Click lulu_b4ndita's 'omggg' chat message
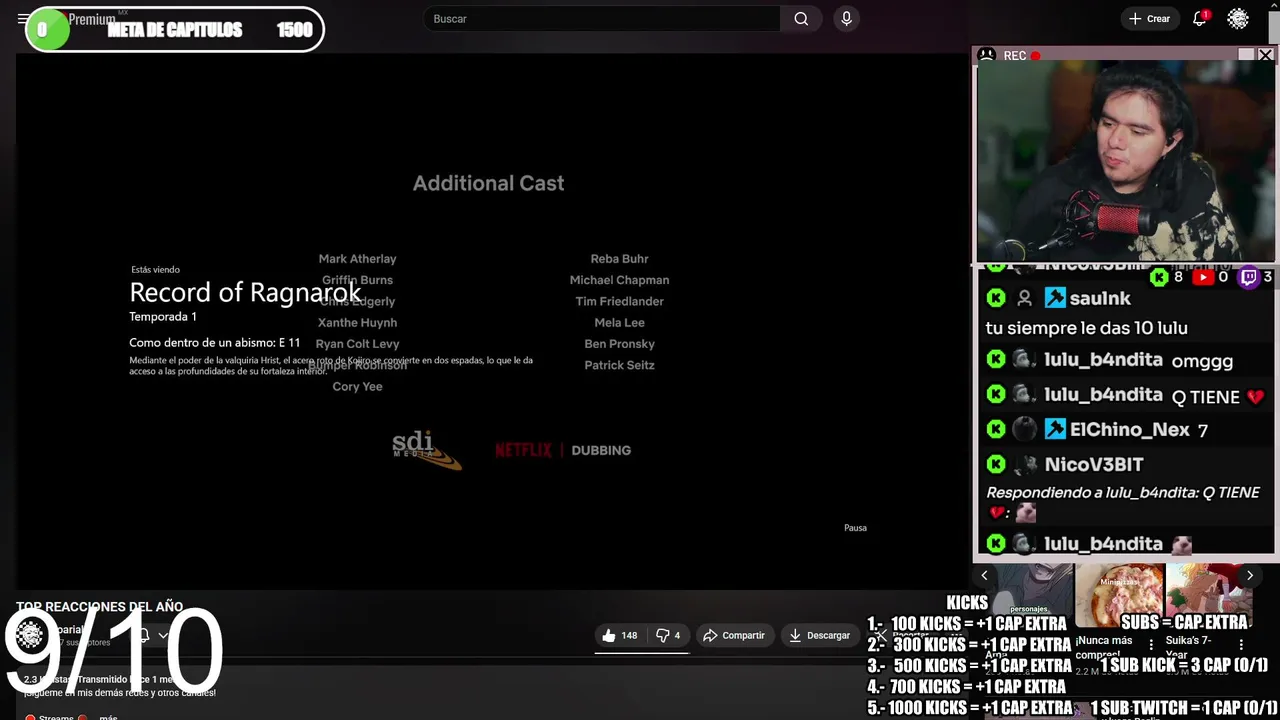1280x720 pixels. 1202,361
